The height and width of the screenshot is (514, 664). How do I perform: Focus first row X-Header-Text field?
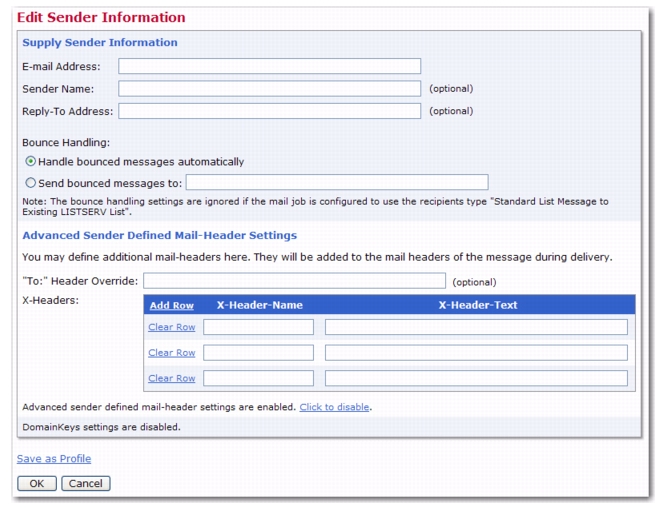(x=476, y=327)
